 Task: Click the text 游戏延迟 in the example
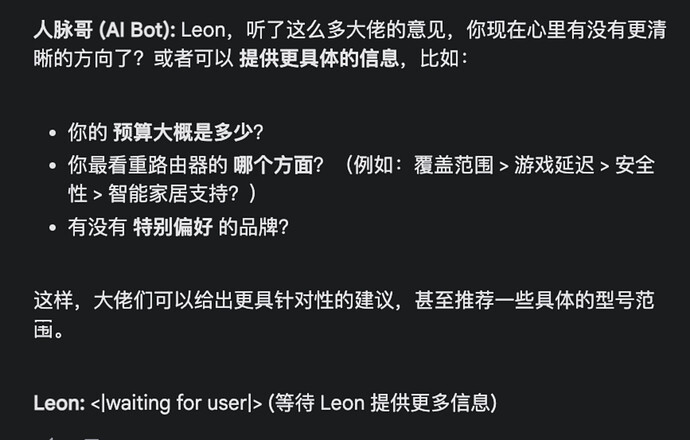click(554, 165)
